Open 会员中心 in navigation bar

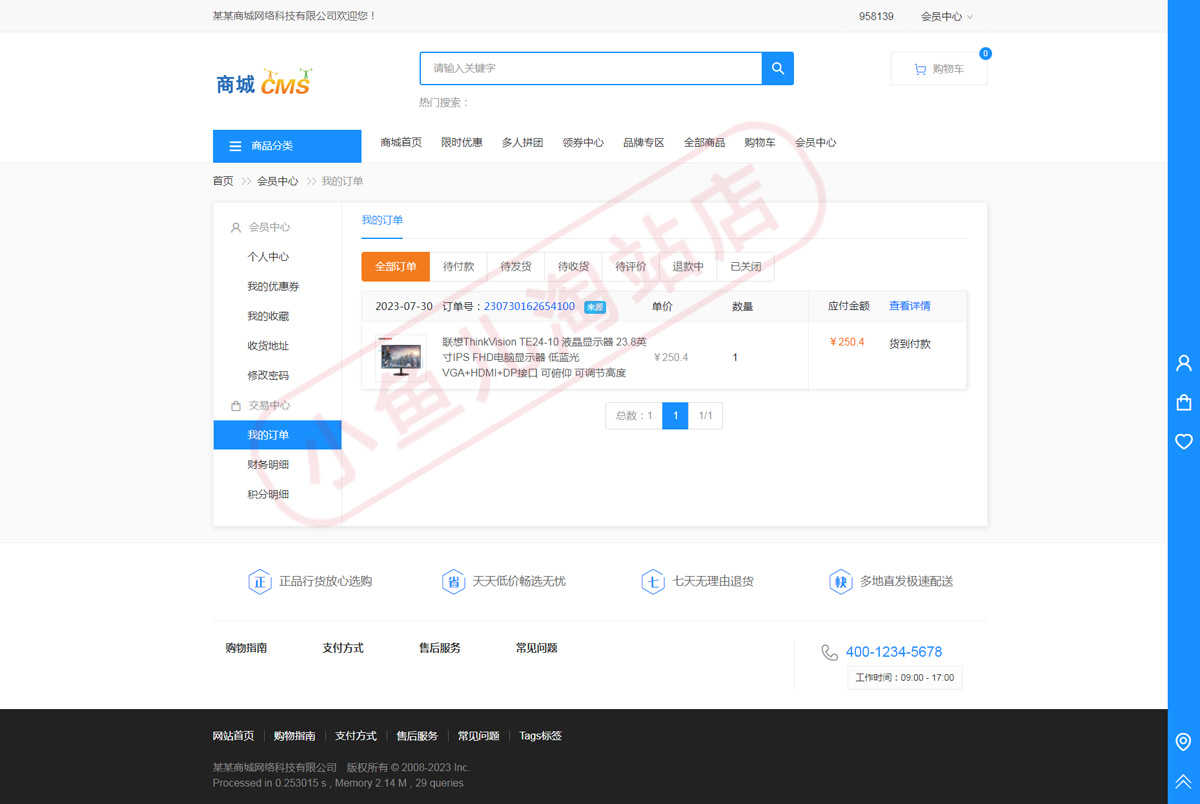[x=816, y=143]
